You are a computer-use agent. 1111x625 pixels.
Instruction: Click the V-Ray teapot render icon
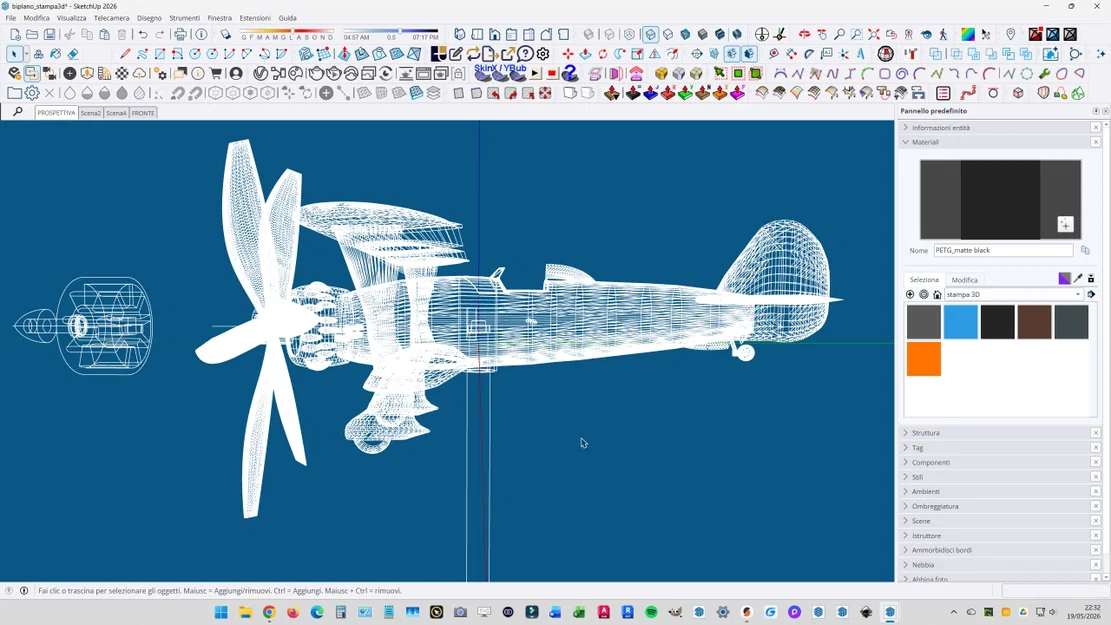pyautogui.click(x=315, y=73)
